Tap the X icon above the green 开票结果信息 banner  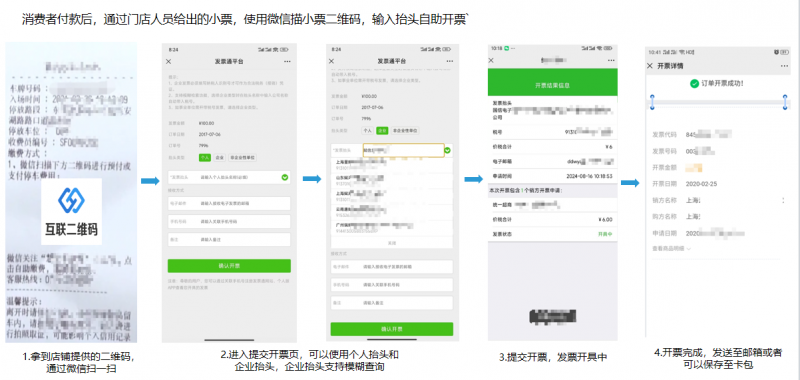tap(491, 60)
